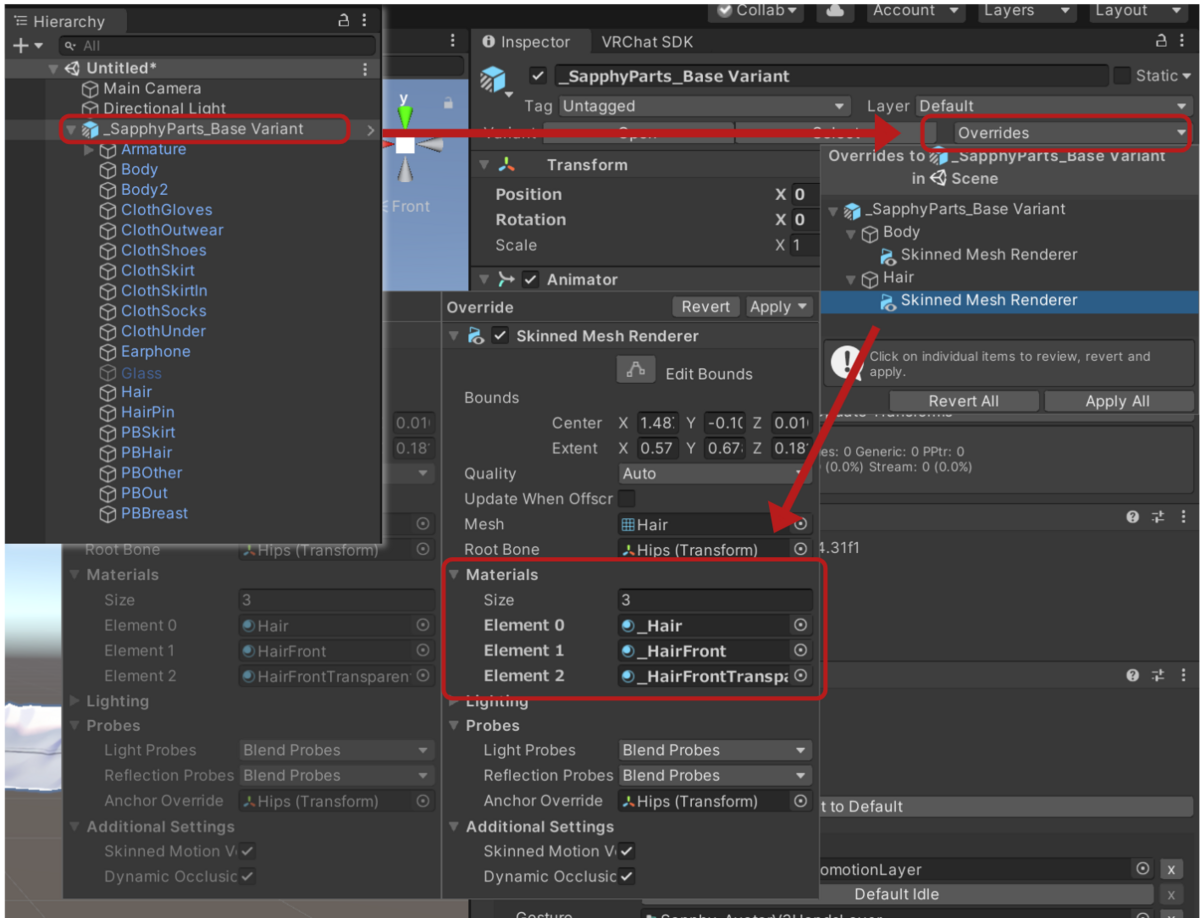
Task: Open the Untitled scene options menu
Action: (x=365, y=69)
